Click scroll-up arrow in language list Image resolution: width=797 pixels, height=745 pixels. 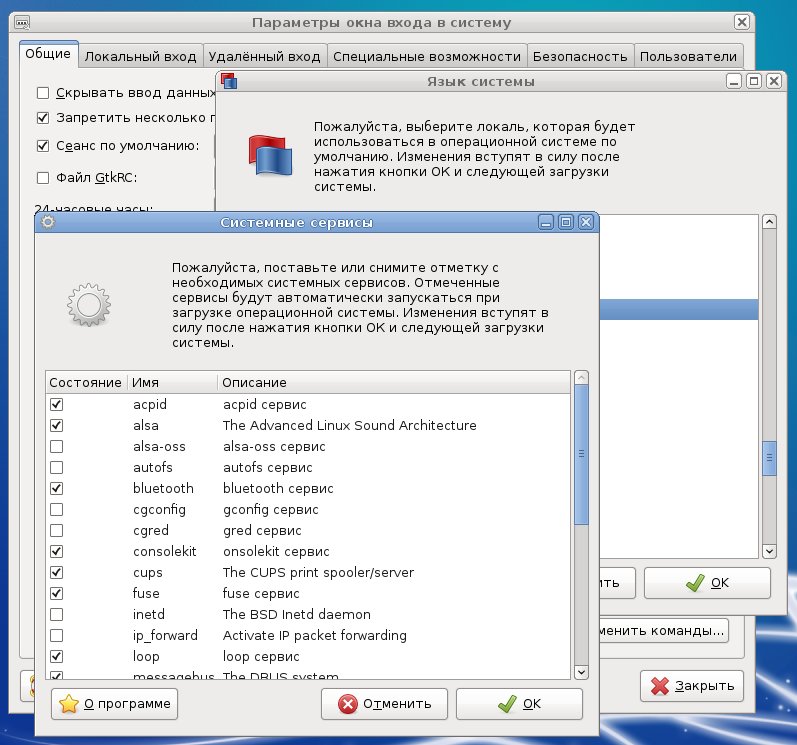[770, 222]
